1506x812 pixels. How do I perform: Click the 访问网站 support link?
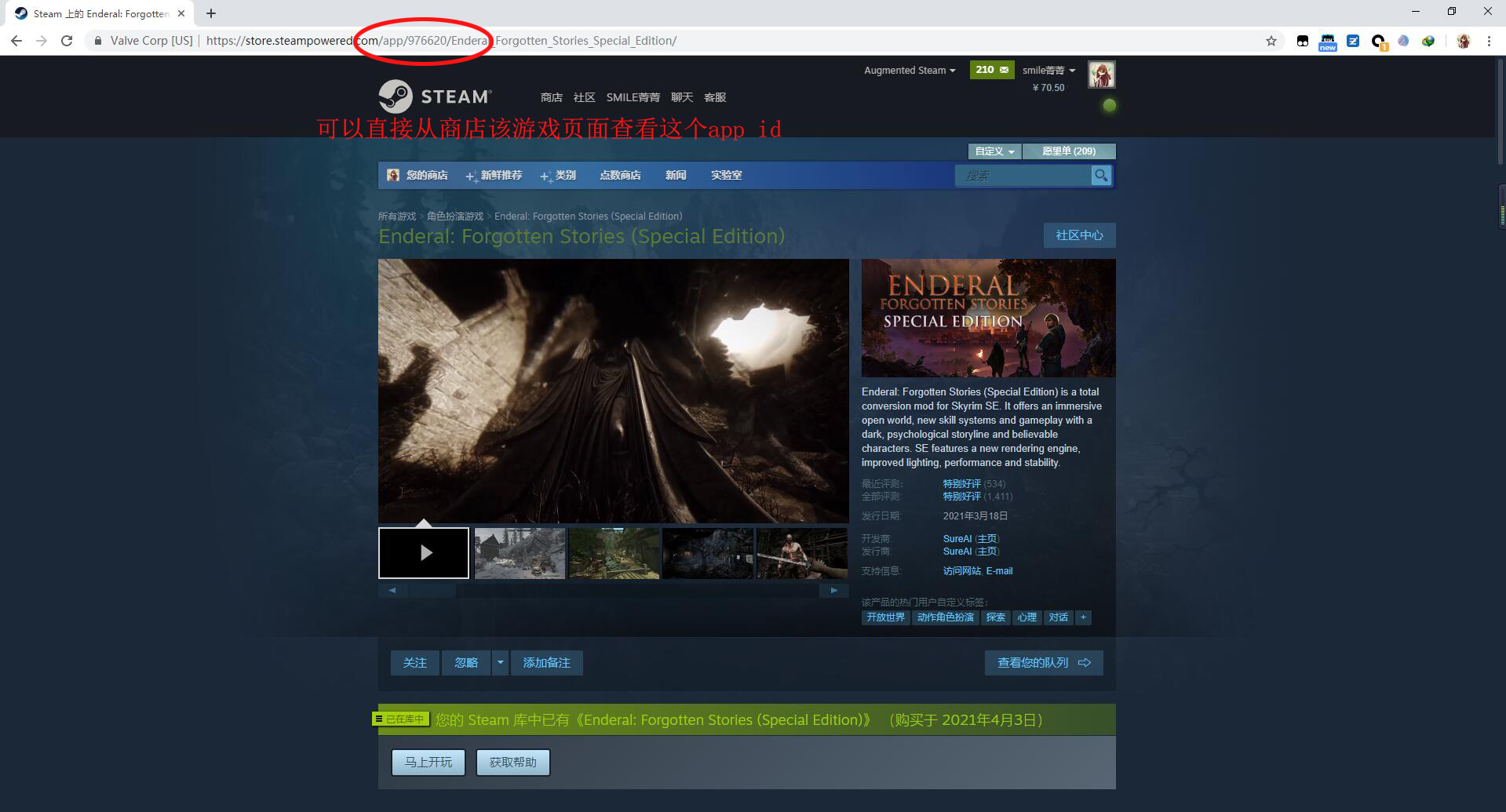click(x=962, y=571)
